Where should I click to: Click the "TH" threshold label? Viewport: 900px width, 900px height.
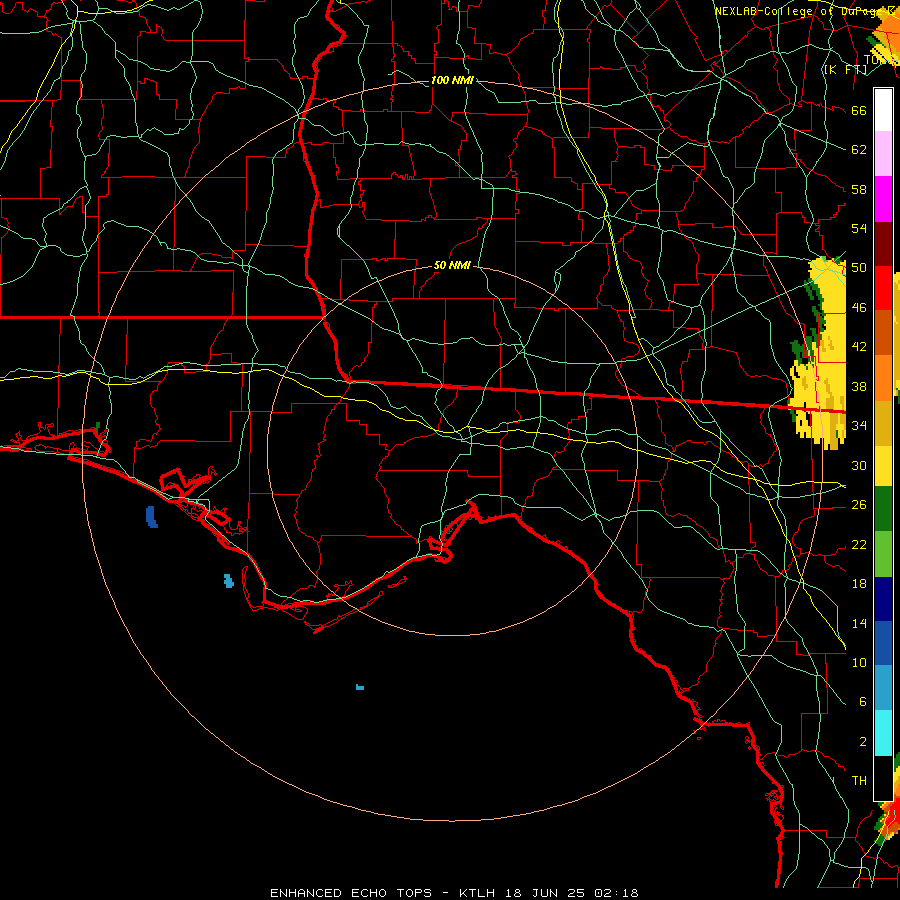coord(859,781)
